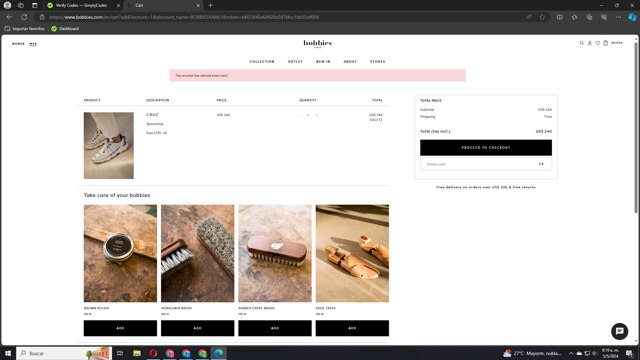Open the browser settings and more menu
This screenshot has height=360, width=640.
[x=618, y=17]
